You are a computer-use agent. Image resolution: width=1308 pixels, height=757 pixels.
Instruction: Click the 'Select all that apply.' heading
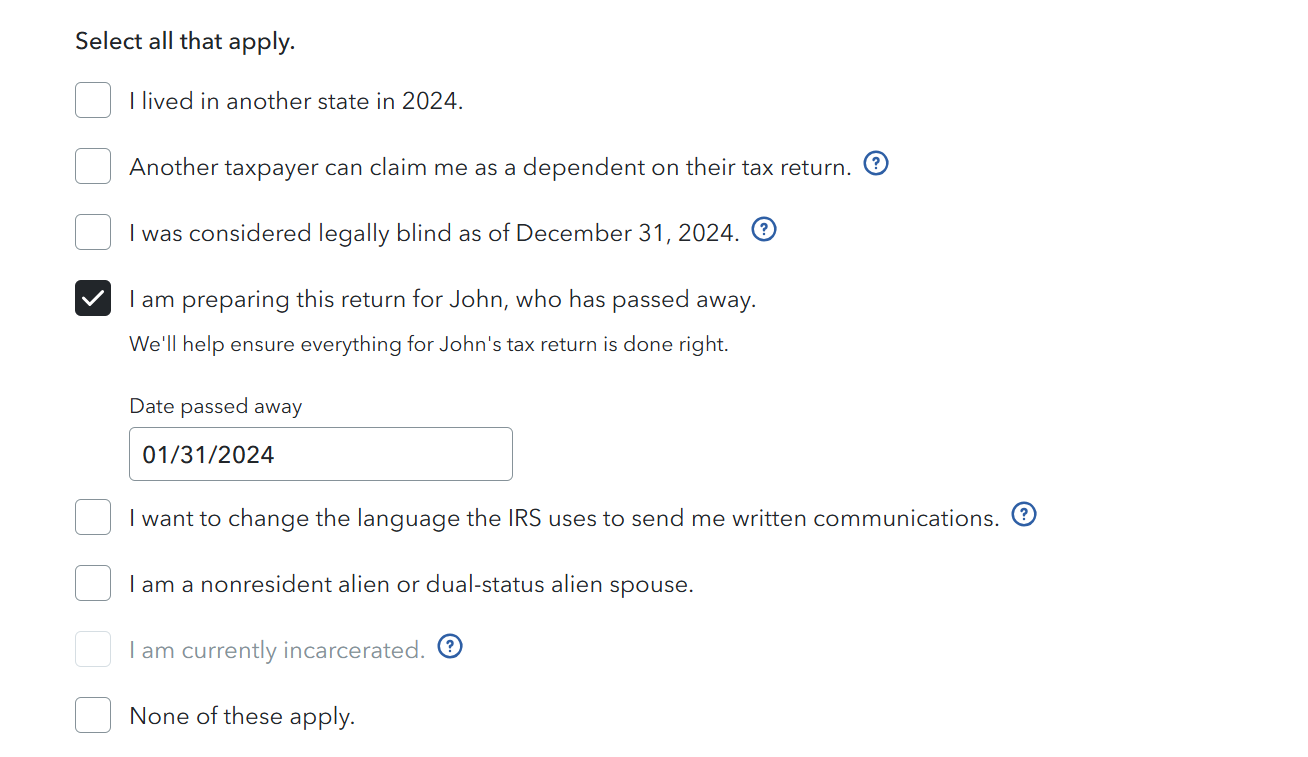click(185, 42)
